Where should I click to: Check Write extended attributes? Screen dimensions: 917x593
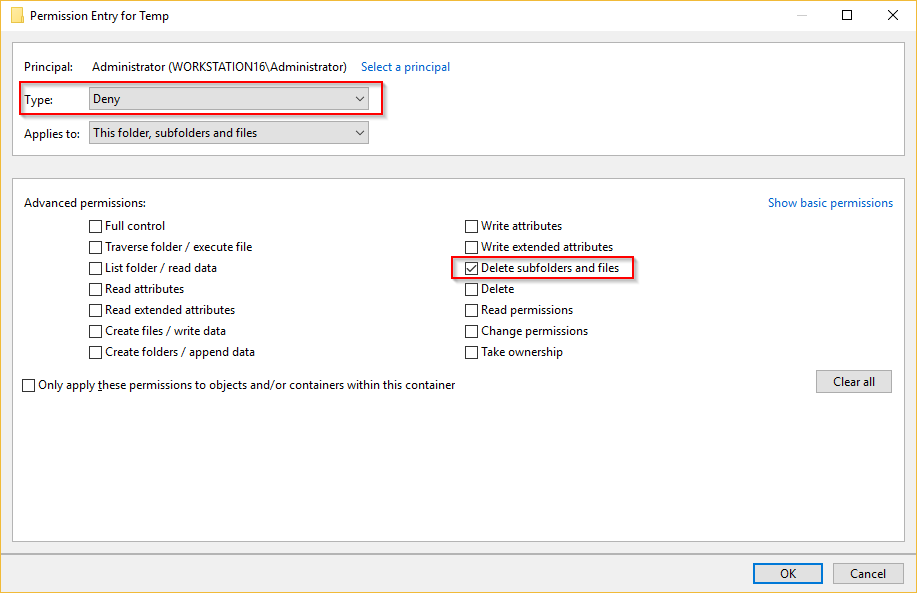(471, 247)
